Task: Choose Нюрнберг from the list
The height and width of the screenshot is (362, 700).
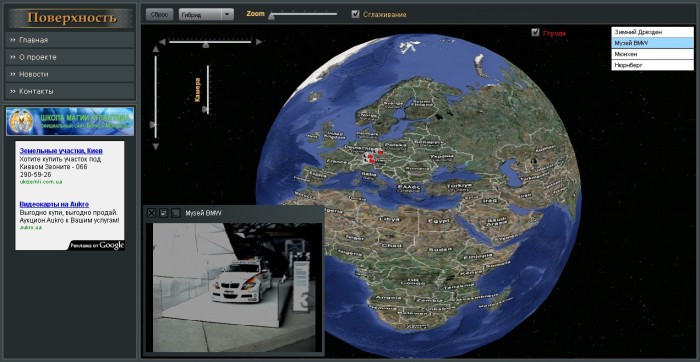Action: pos(652,65)
